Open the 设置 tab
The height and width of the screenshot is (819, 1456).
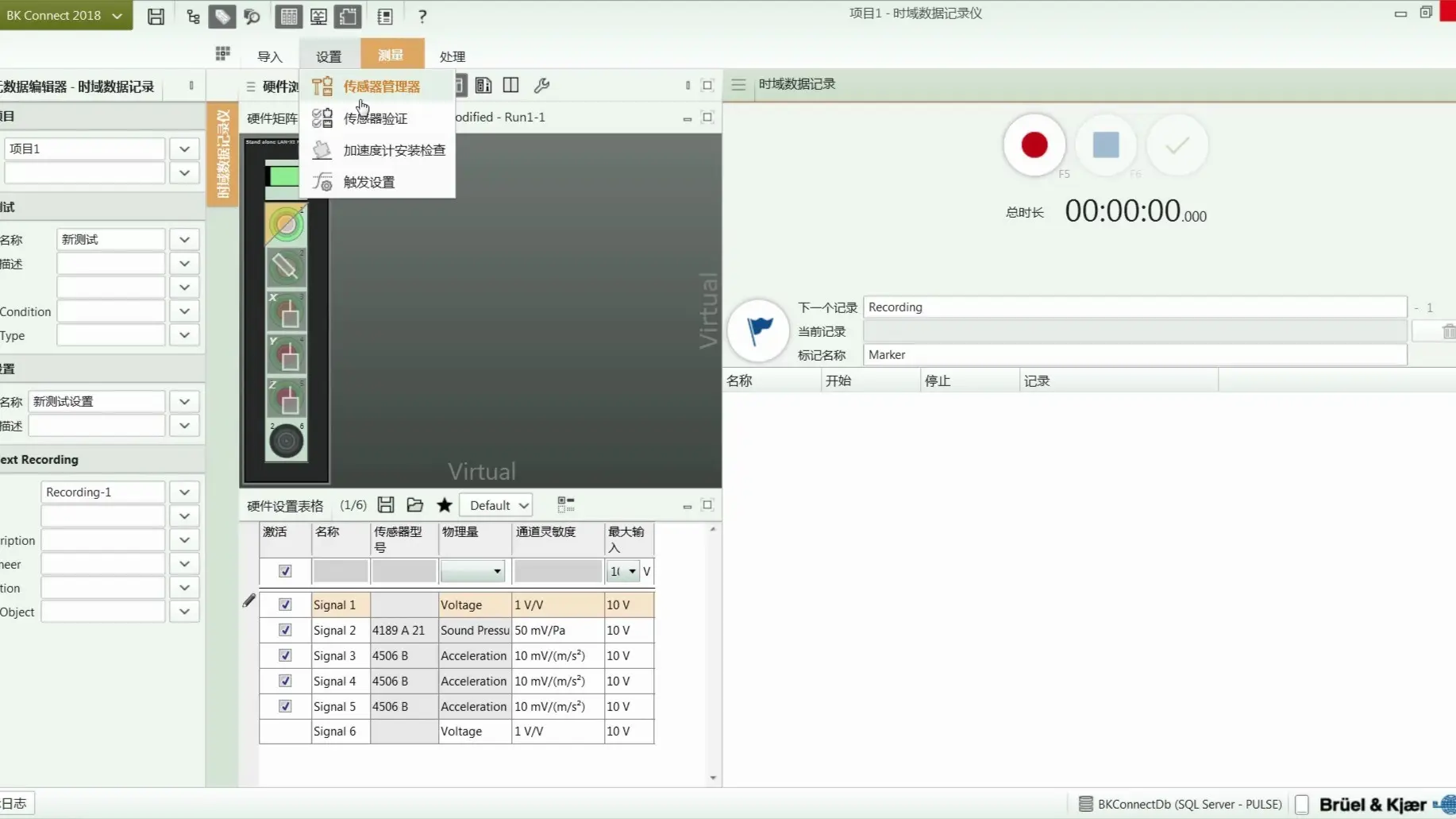click(329, 56)
